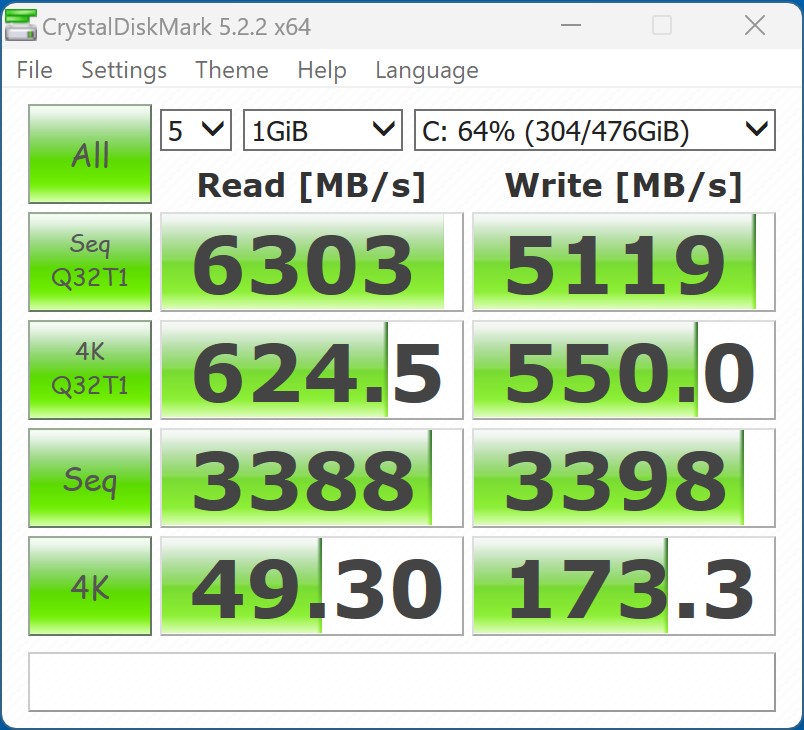
Task: Click the Seq read result 3388
Action: 312,478
